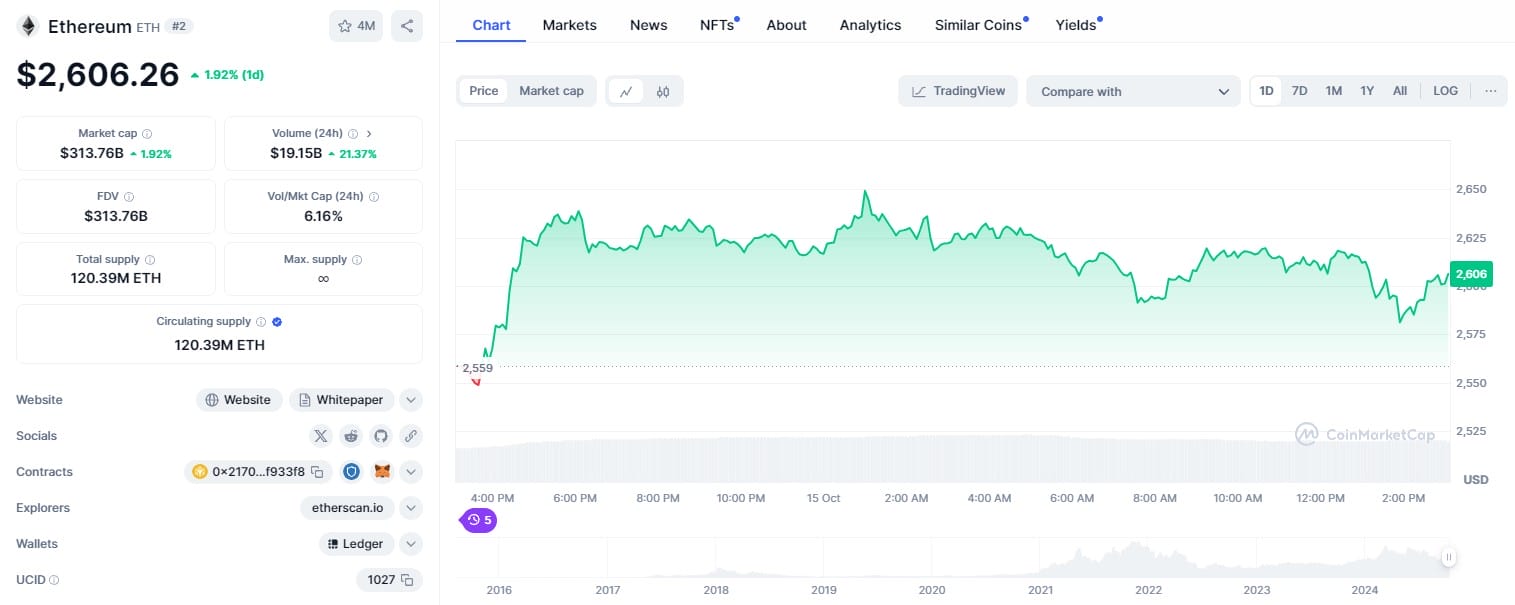Click shield icon in Contracts row

351,472
